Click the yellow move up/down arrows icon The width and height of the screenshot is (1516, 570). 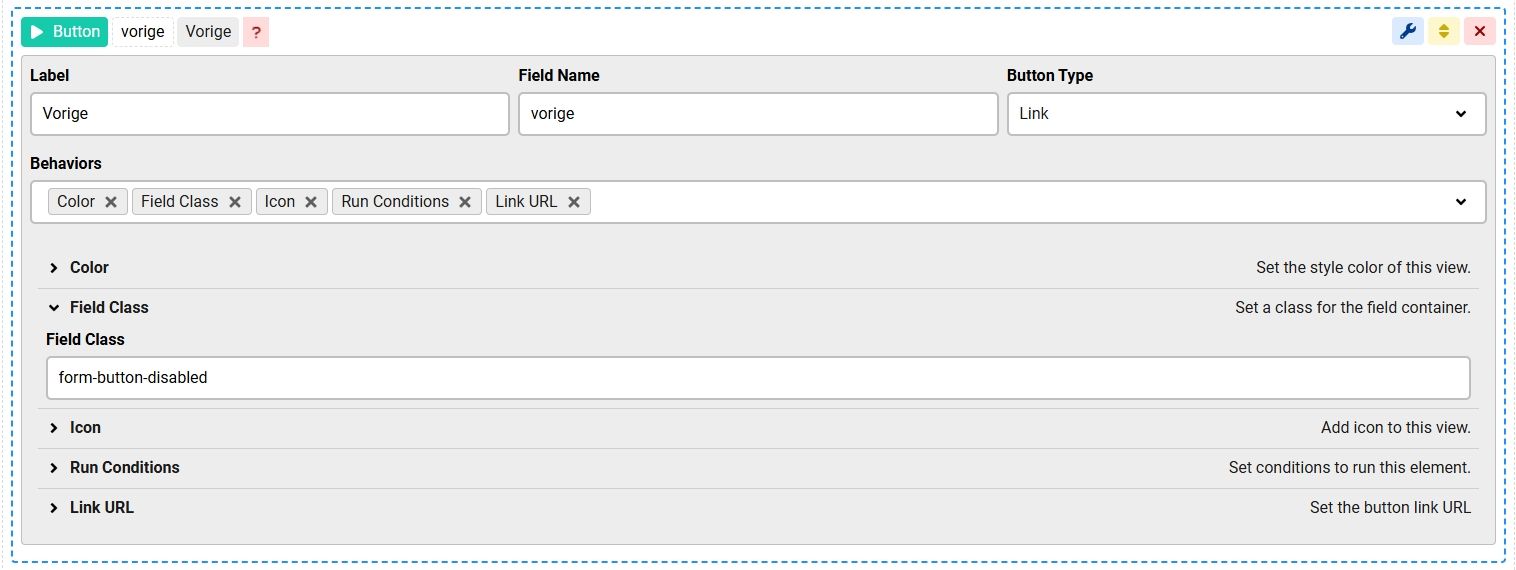click(1443, 31)
